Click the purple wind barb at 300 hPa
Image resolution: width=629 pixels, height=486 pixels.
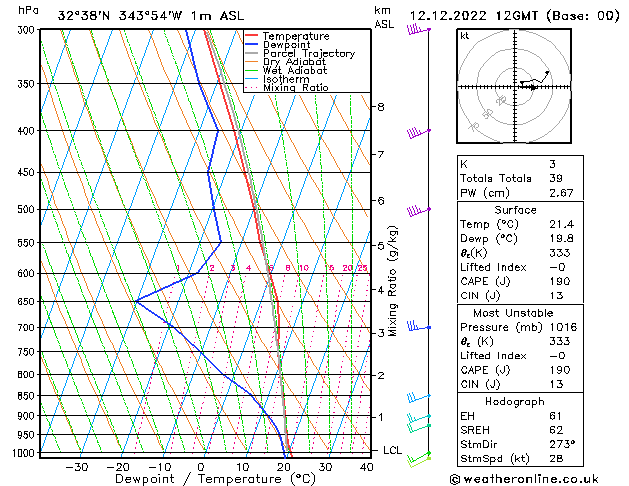click(x=418, y=29)
